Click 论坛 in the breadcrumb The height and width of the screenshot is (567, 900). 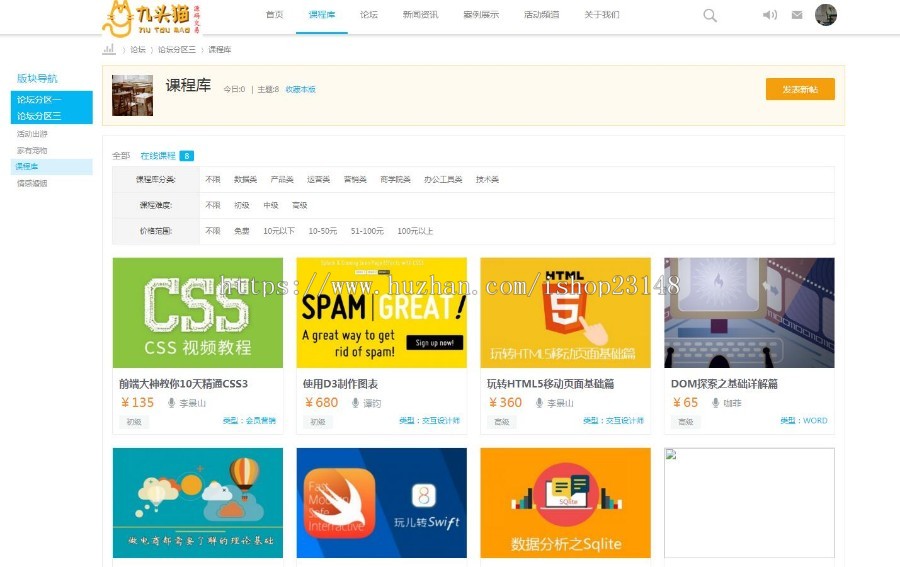coord(138,50)
